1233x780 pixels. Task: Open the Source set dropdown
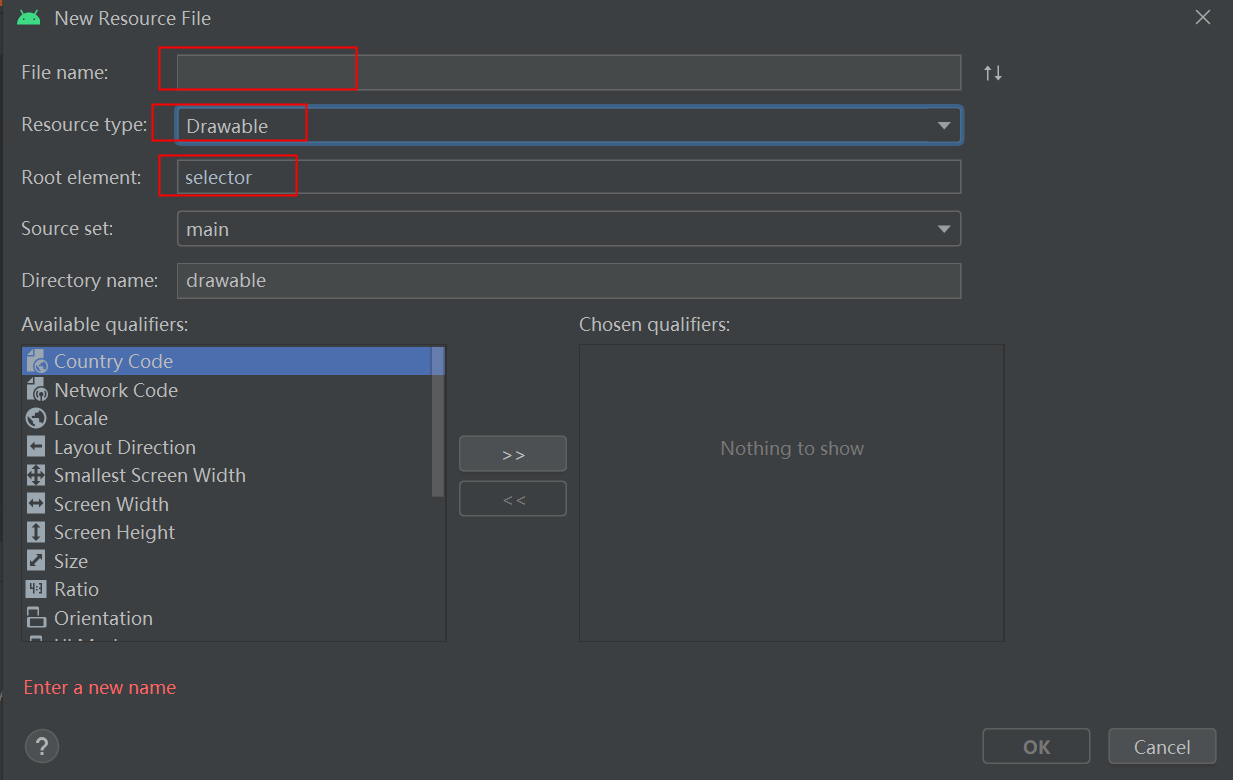pyautogui.click(x=943, y=228)
